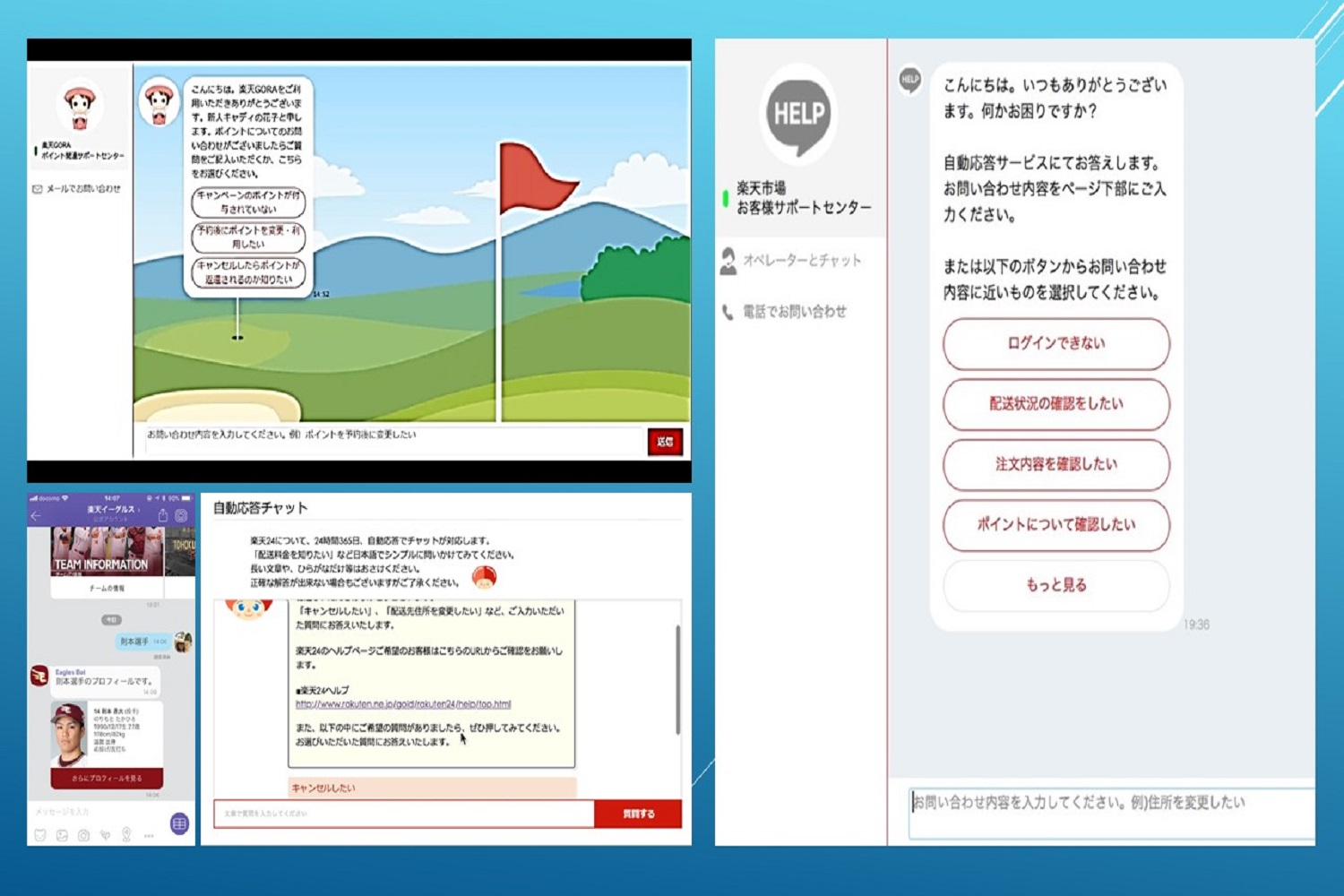Click the small HELP avatar beside the greeting
This screenshot has width=1344, height=896.
pos(909,80)
